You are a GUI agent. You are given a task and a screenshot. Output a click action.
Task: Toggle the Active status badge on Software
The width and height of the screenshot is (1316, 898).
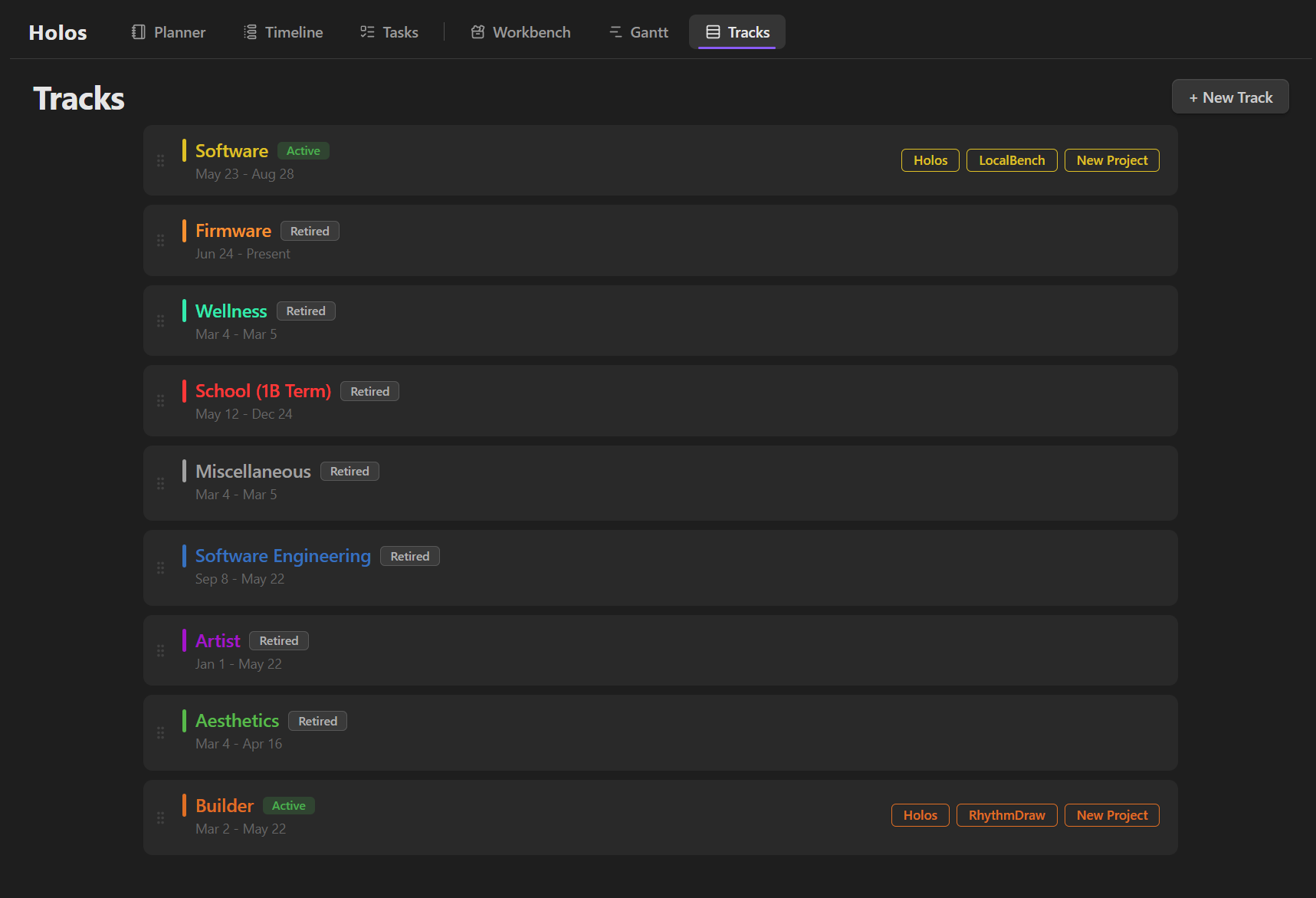pyautogui.click(x=304, y=151)
